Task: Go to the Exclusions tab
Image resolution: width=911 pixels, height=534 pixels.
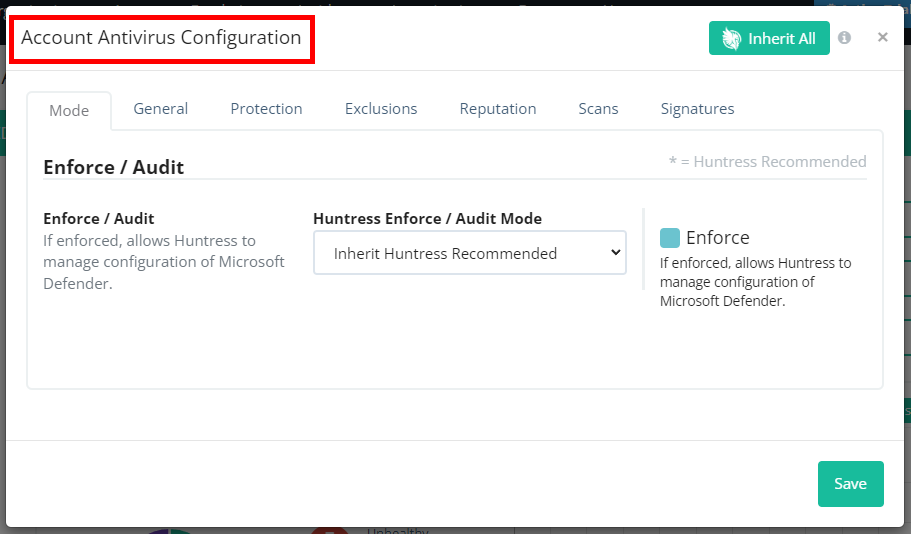Action: click(381, 109)
